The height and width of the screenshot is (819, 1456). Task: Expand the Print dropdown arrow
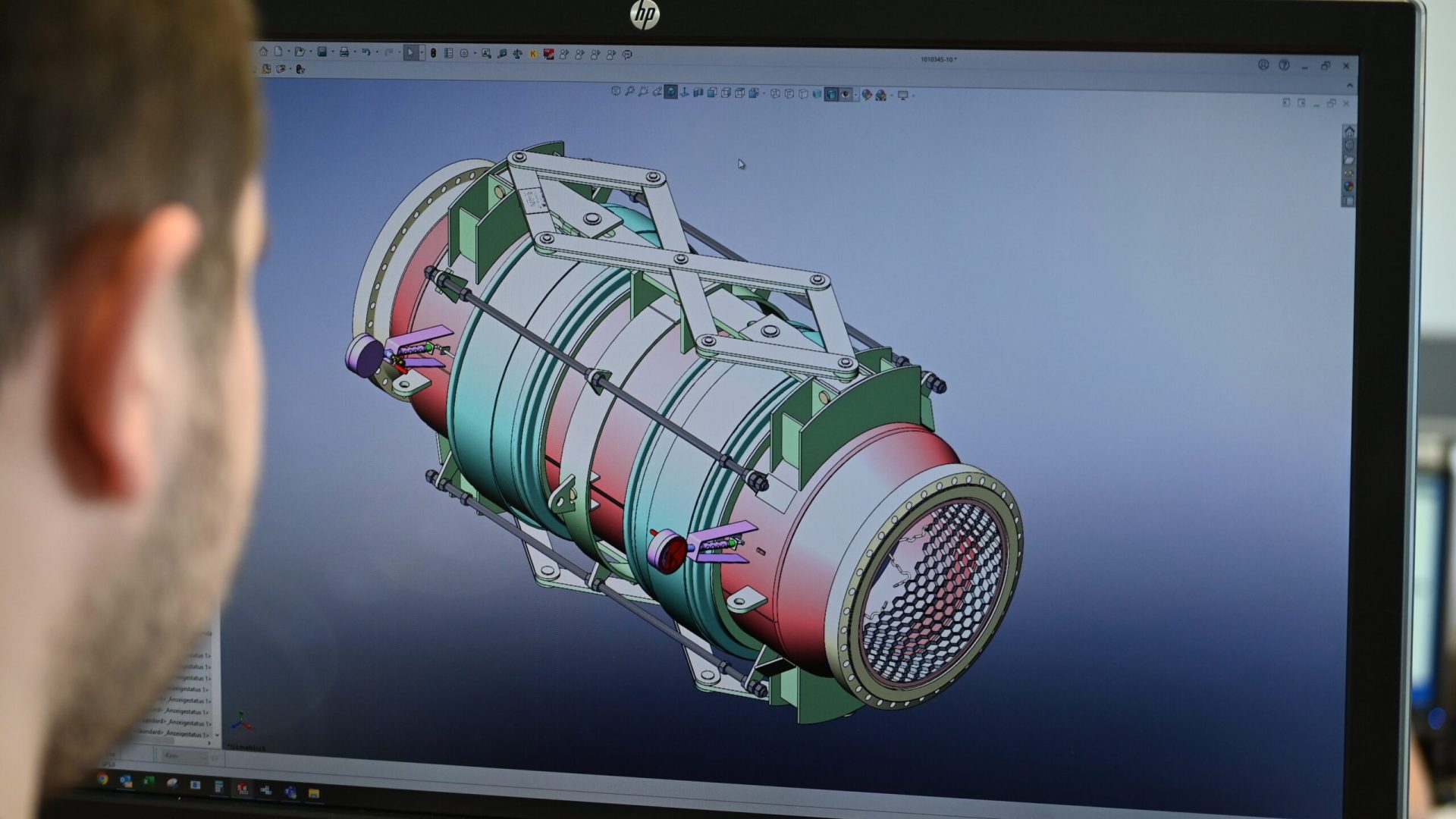point(355,52)
